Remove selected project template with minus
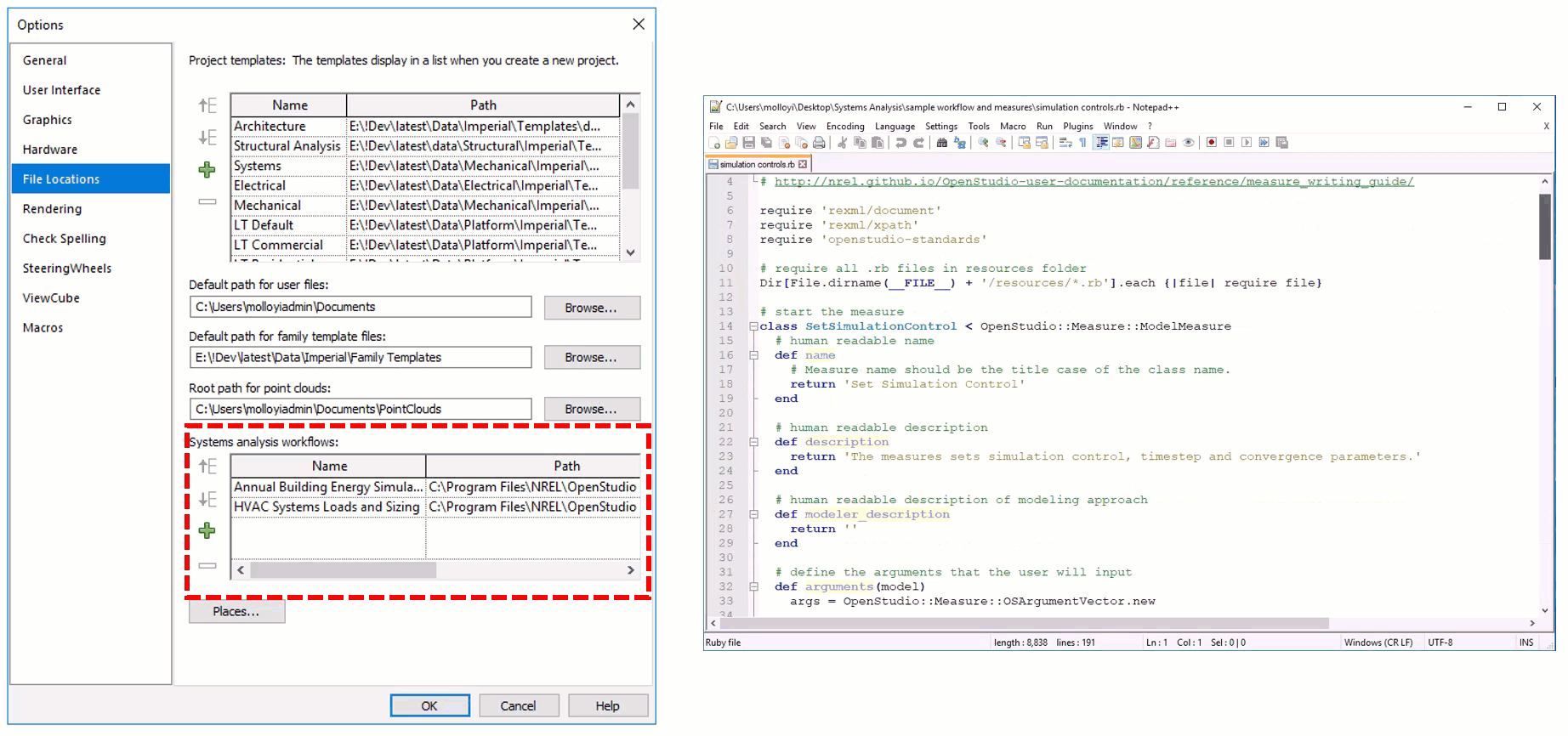This screenshot has width=1568, height=736. click(x=207, y=202)
